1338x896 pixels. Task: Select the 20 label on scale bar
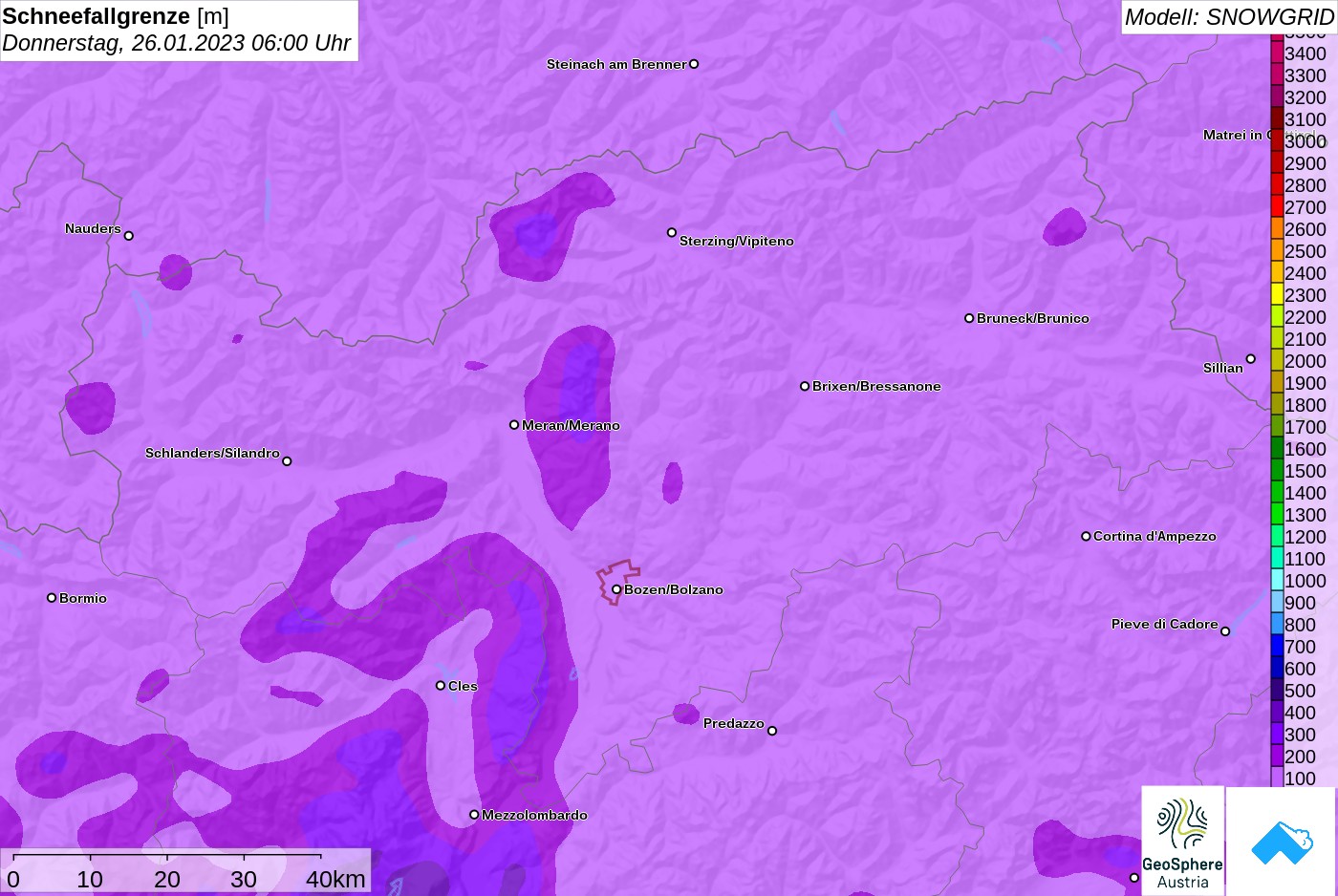click(x=167, y=879)
